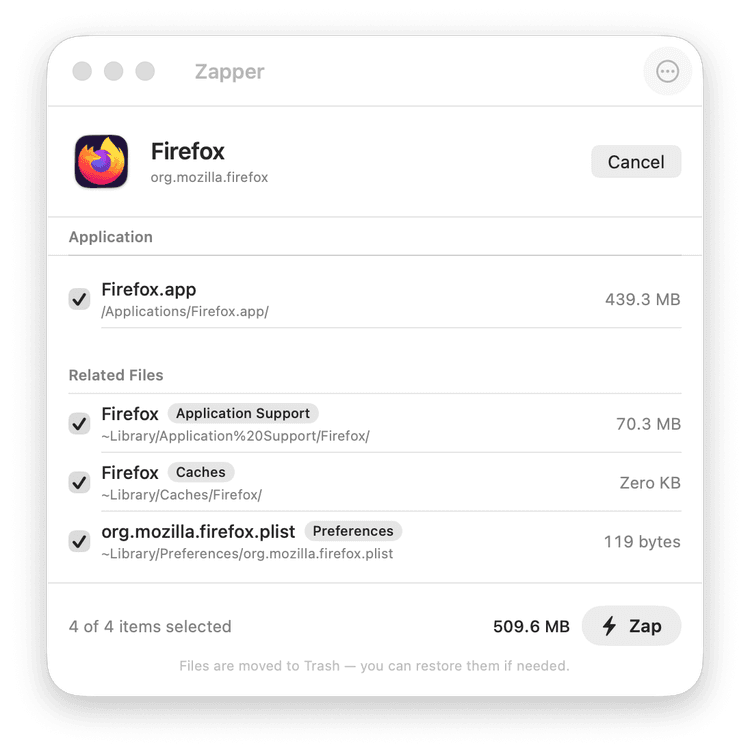The height and width of the screenshot is (754, 750).
Task: Click the Firefox app icon
Action: 101,161
